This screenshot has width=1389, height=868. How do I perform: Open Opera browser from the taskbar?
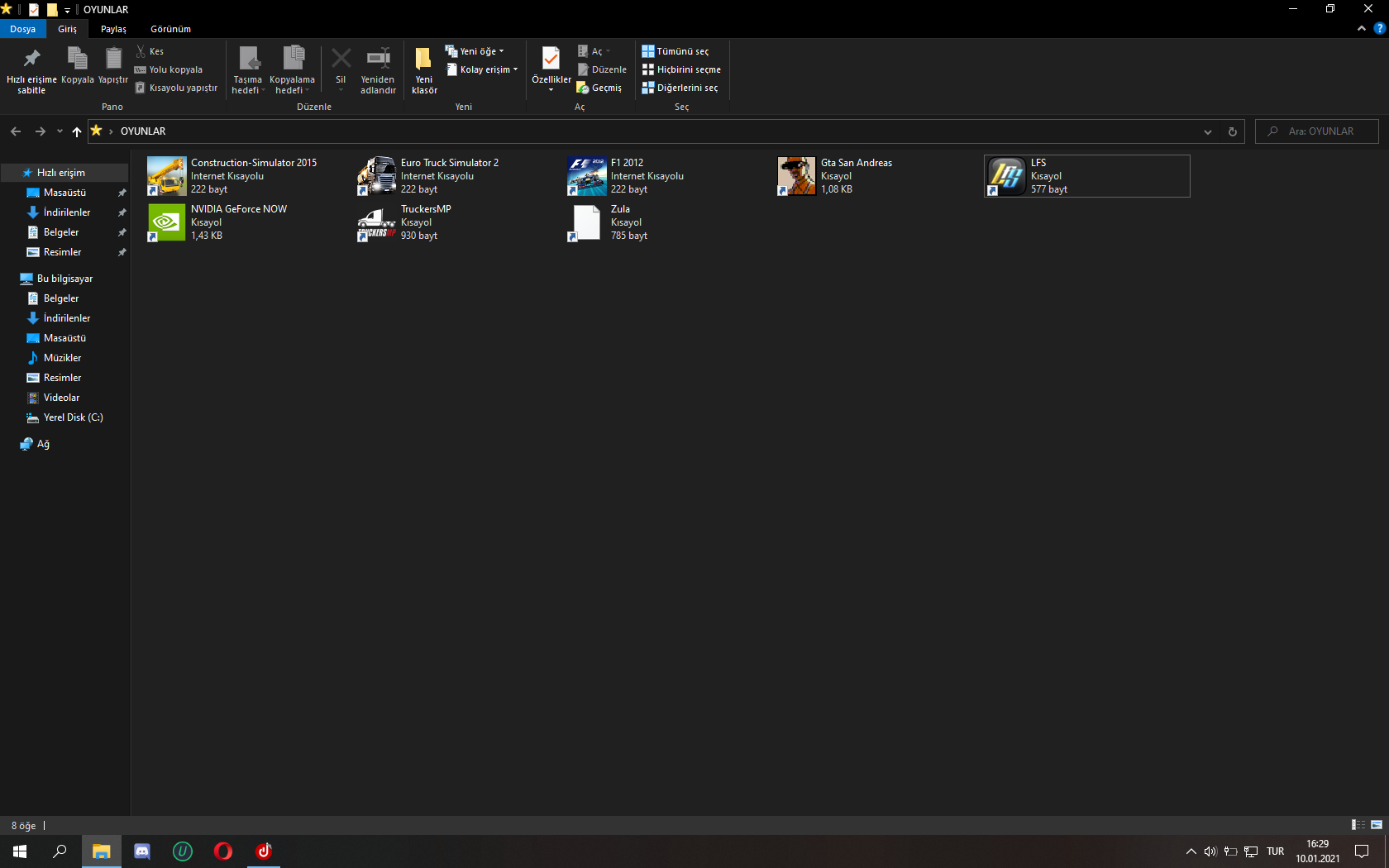223,851
